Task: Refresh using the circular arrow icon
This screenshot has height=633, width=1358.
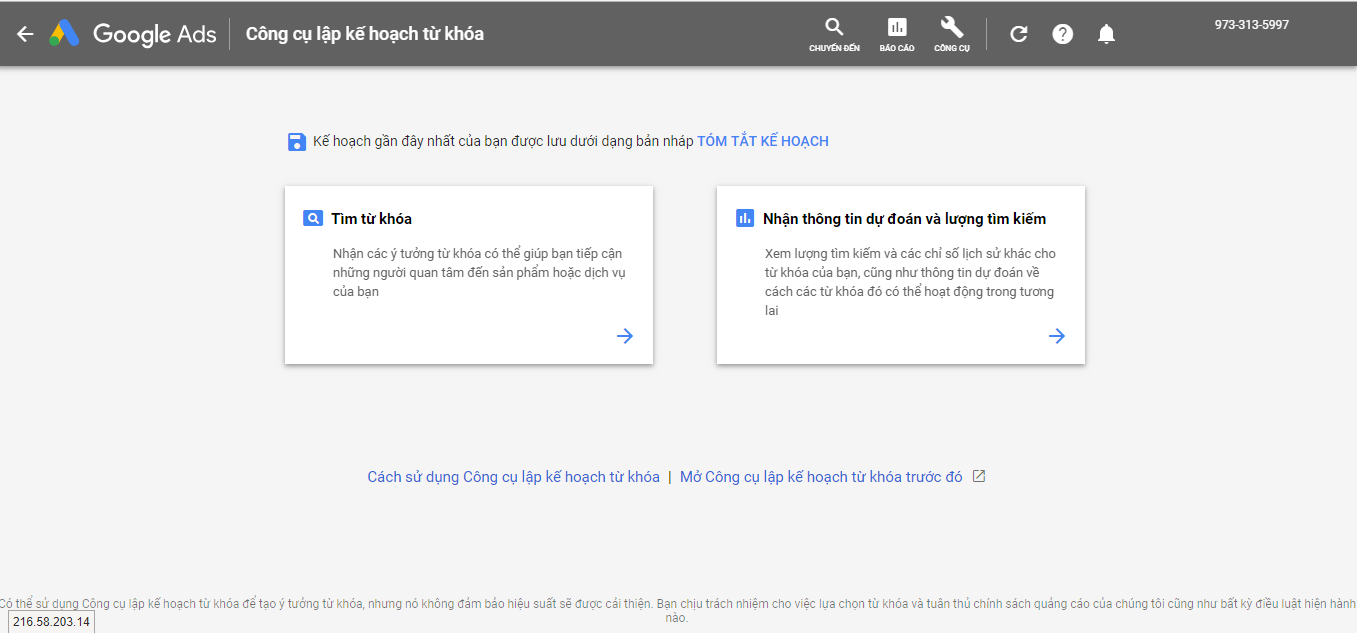Action: (x=1018, y=34)
